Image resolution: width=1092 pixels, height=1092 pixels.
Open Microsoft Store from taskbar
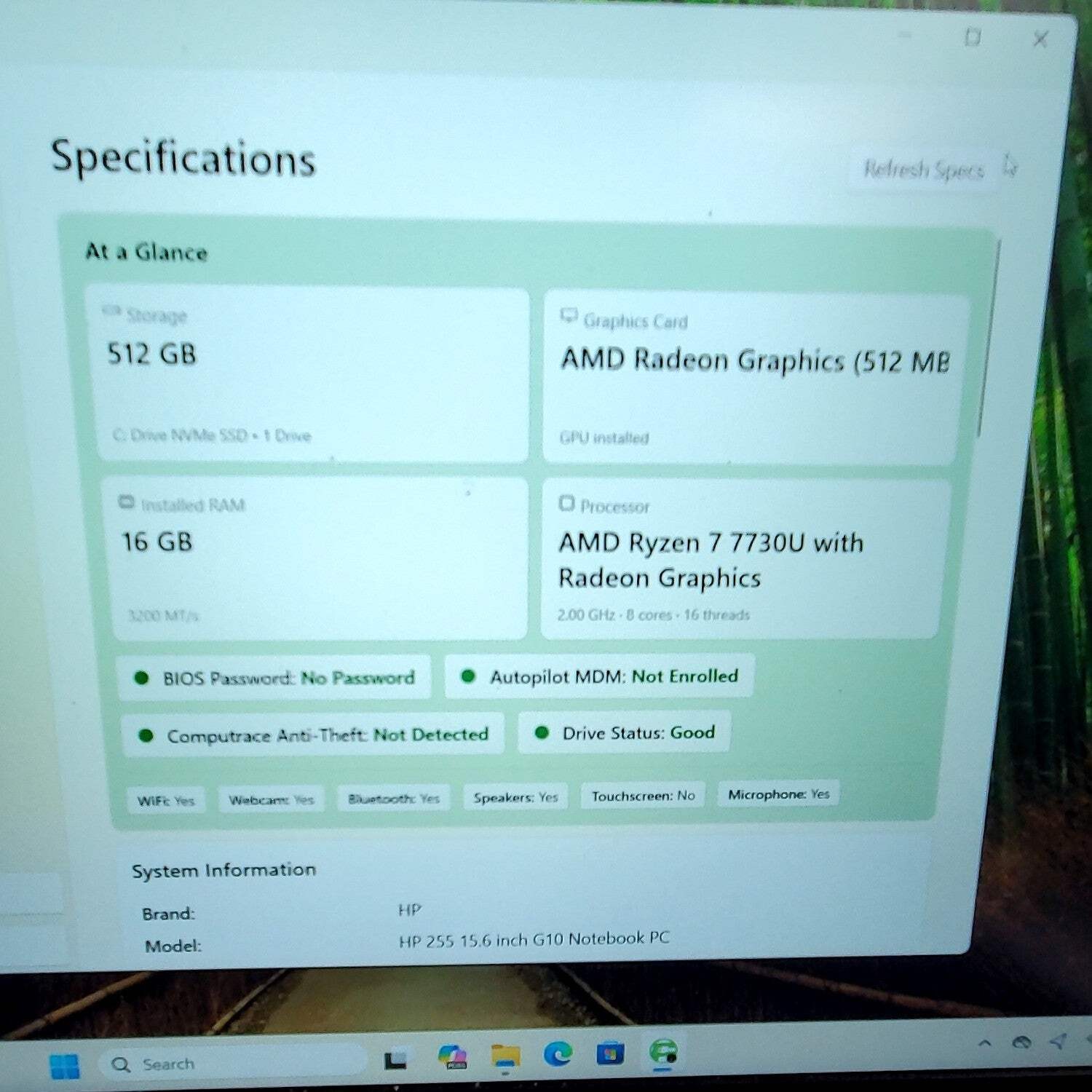(610, 1053)
